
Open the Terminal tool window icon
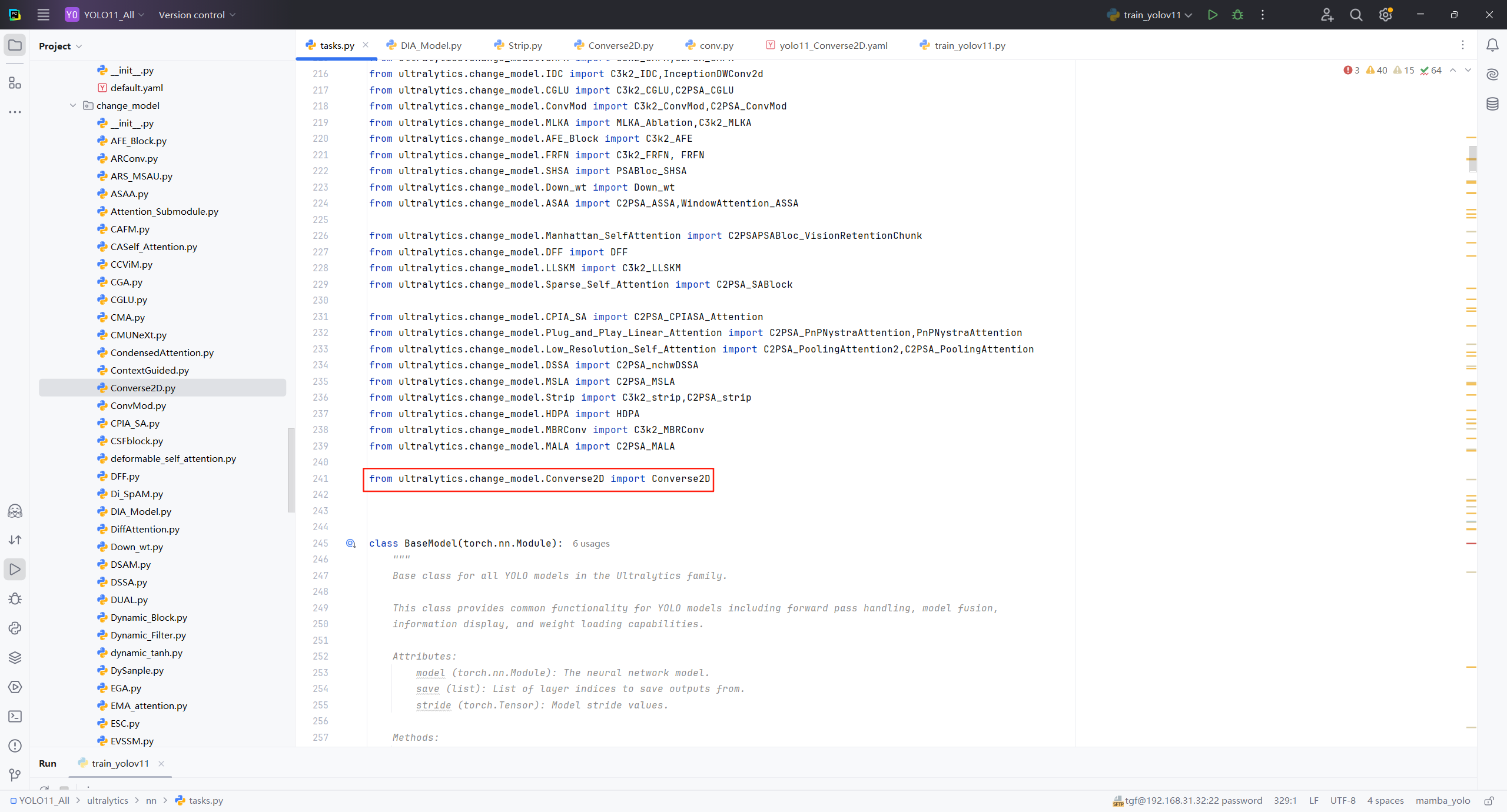15,716
